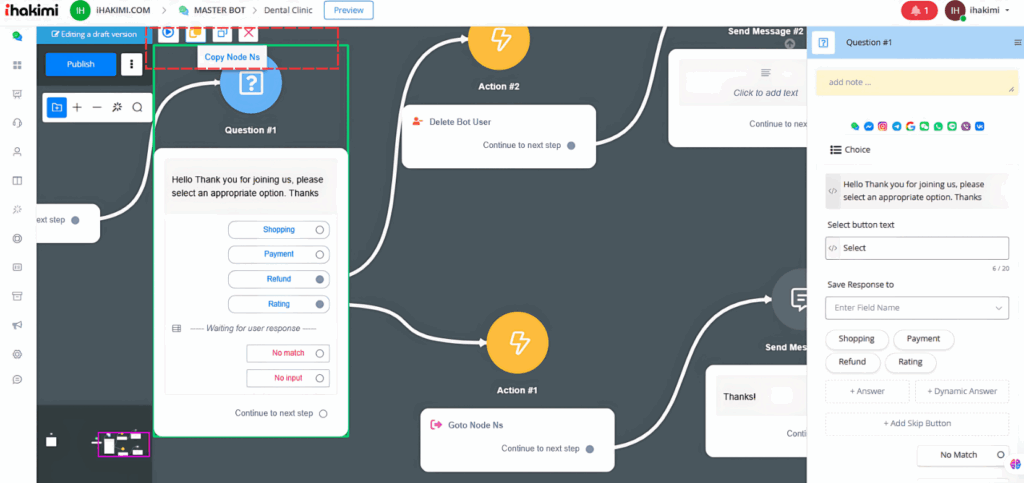Click the orange Copy Node icon
The height and width of the screenshot is (483, 1024).
[195, 32]
